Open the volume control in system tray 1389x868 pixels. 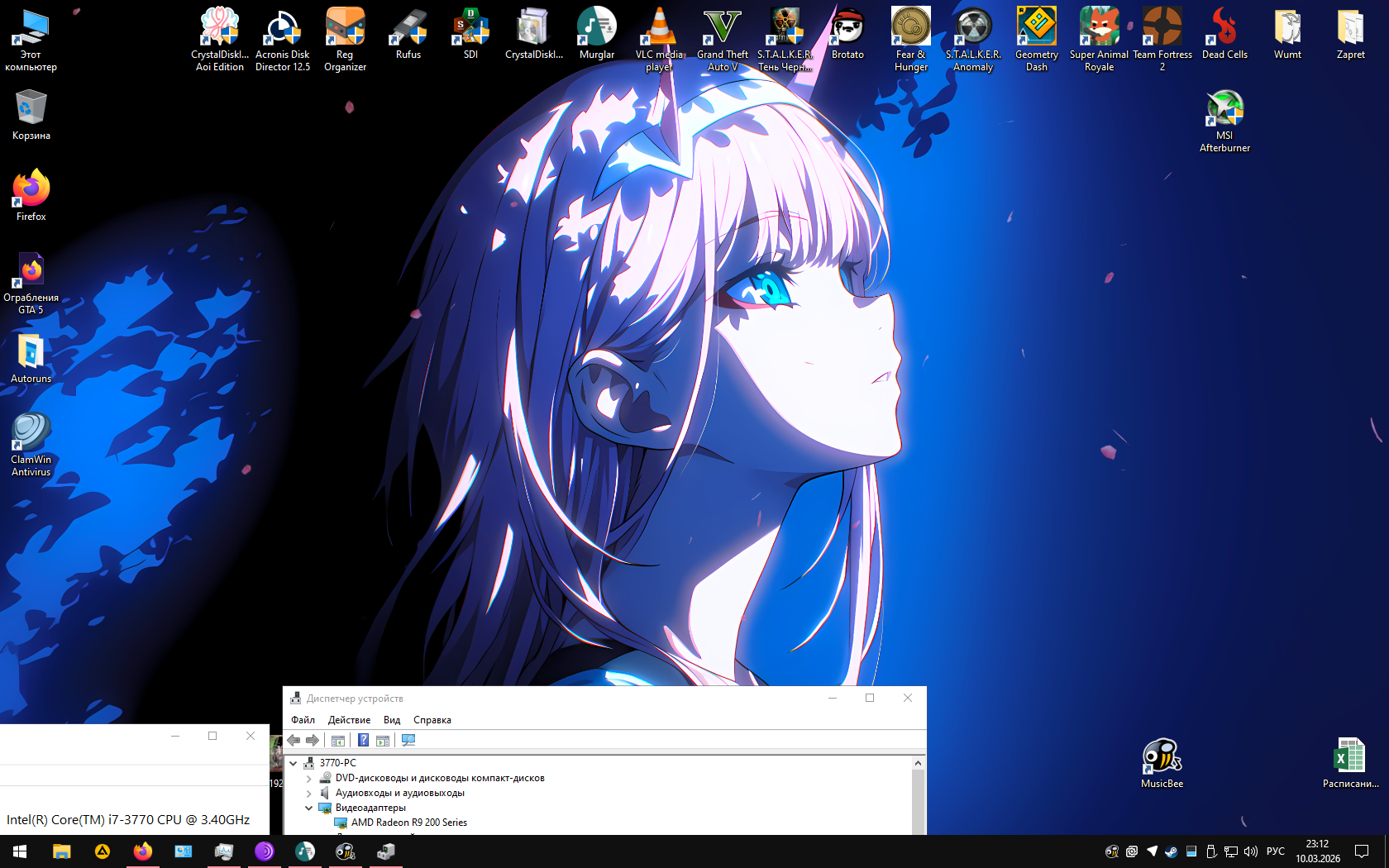[1250, 851]
